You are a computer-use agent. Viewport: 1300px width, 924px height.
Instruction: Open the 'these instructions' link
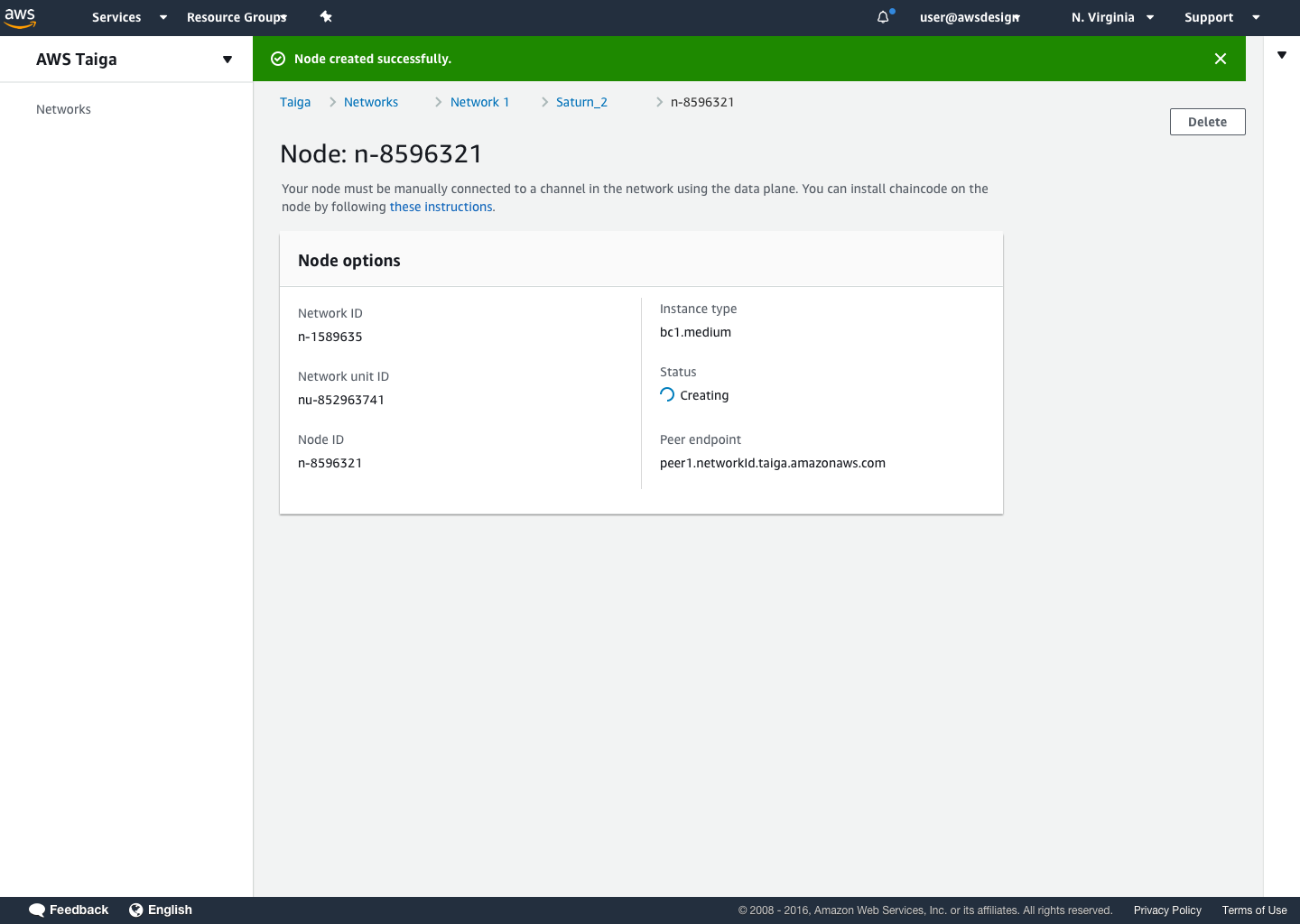point(442,207)
